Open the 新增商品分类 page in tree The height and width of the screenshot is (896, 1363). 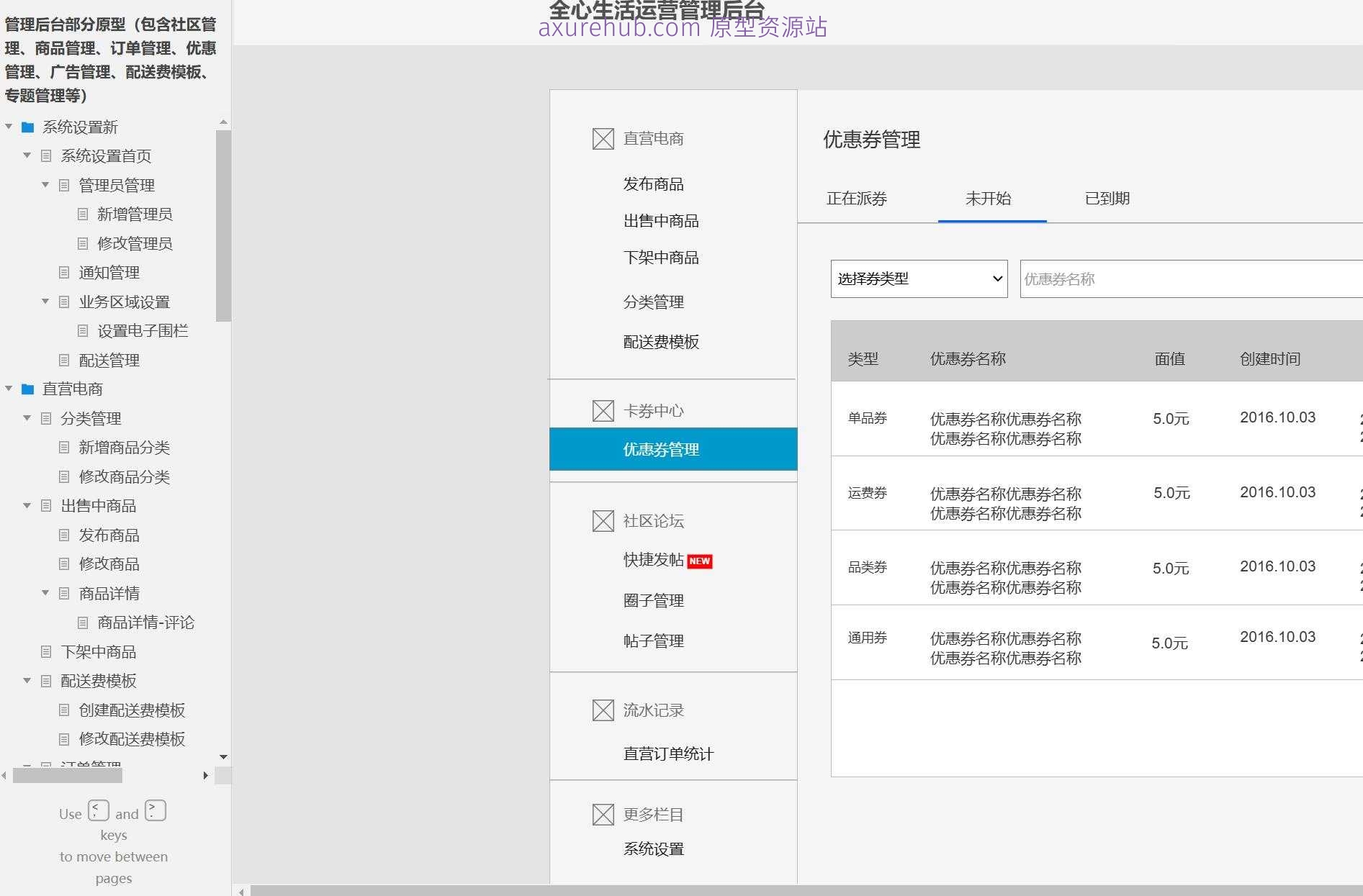pos(124,448)
